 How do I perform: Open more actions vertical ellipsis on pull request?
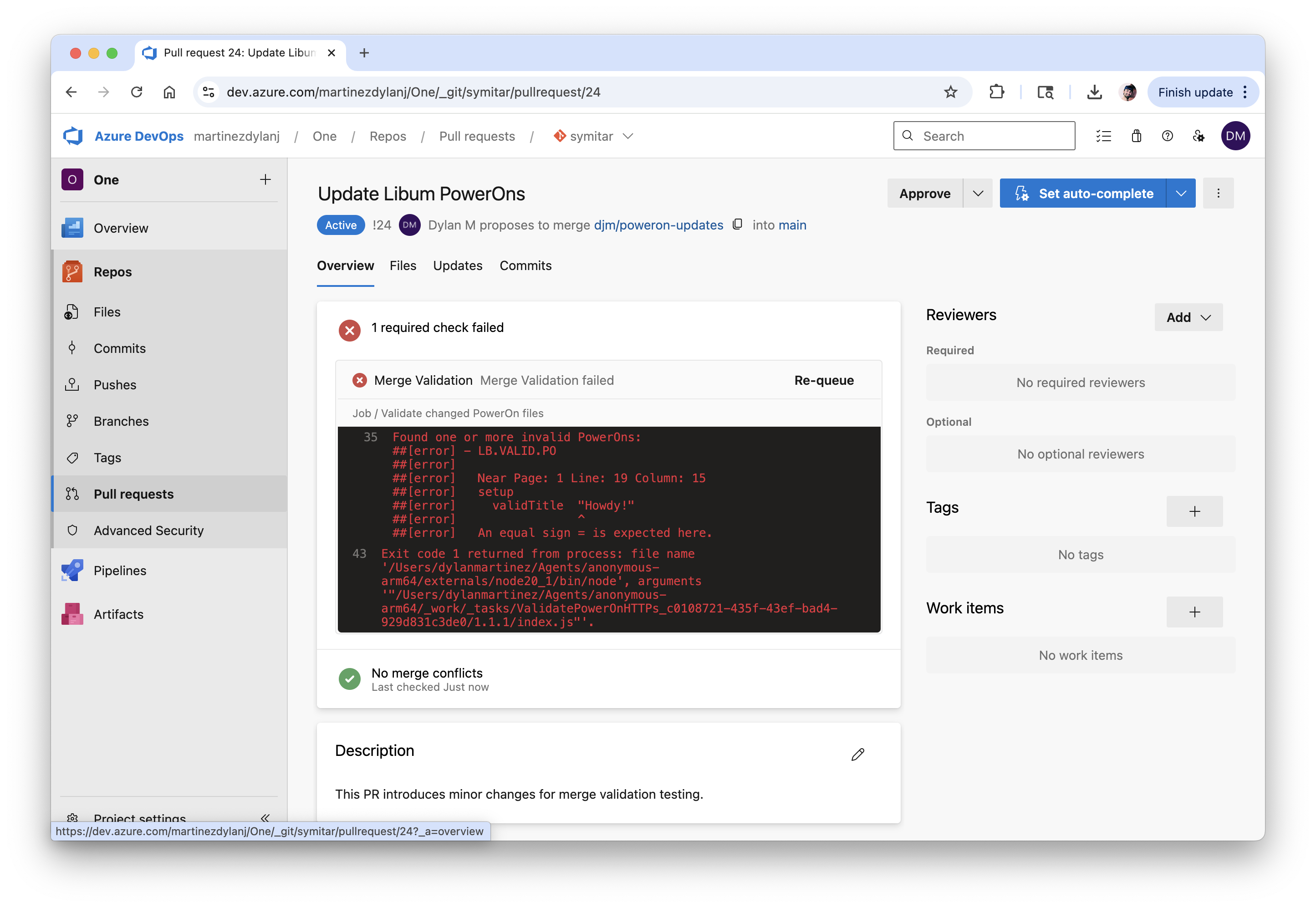[x=1218, y=194]
